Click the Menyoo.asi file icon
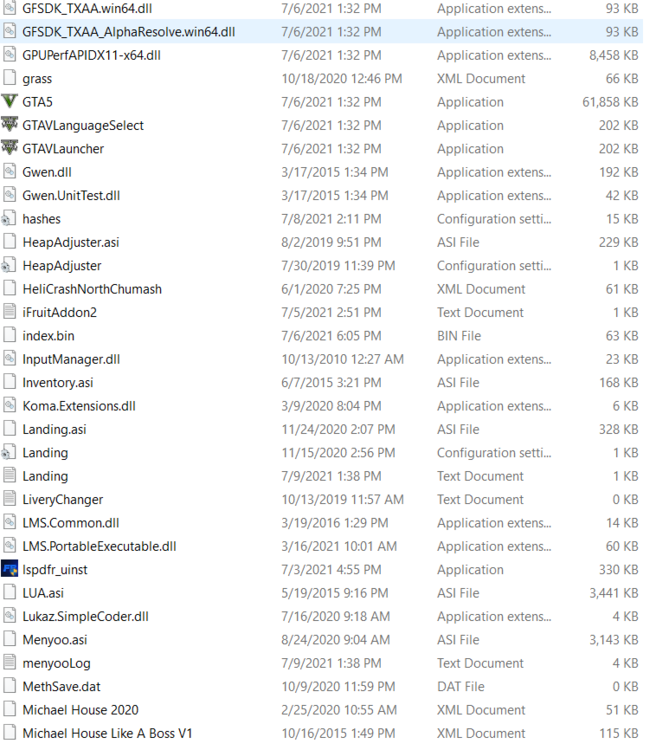This screenshot has height=750, width=669. (x=10, y=640)
